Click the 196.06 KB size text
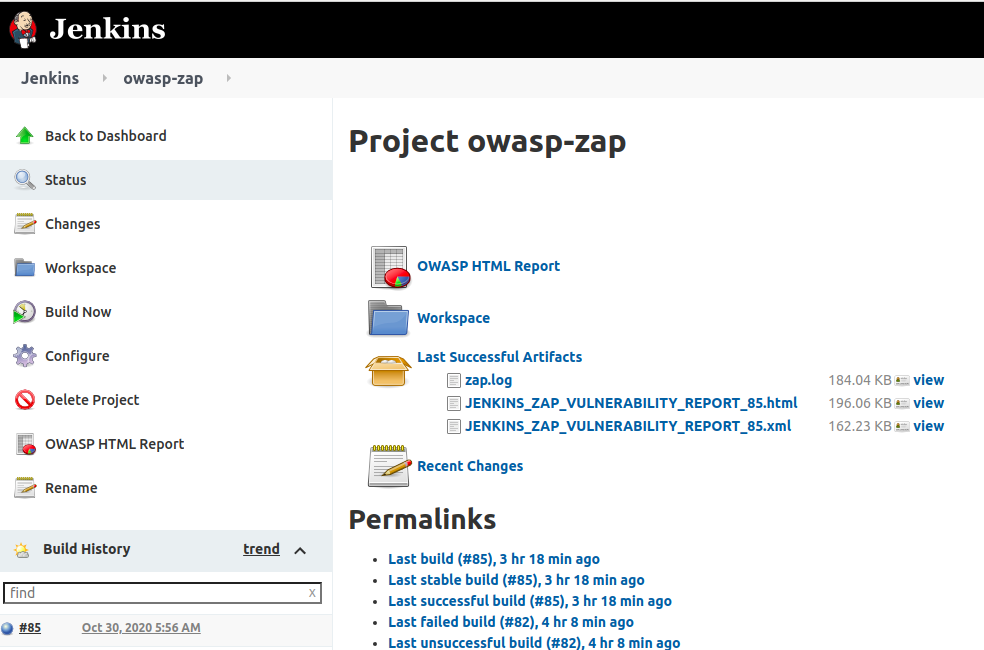This screenshot has height=650, width=984. click(x=860, y=403)
